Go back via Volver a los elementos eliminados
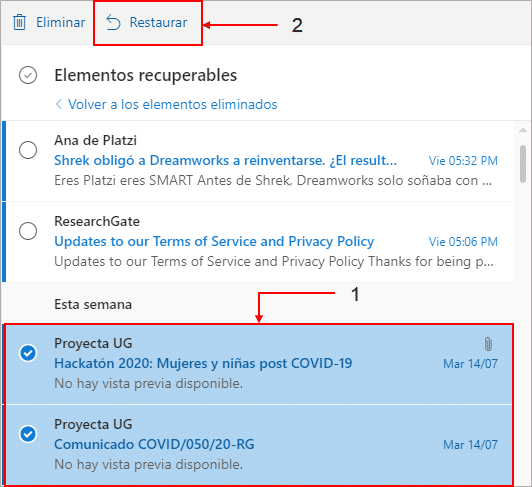 pyautogui.click(x=173, y=104)
